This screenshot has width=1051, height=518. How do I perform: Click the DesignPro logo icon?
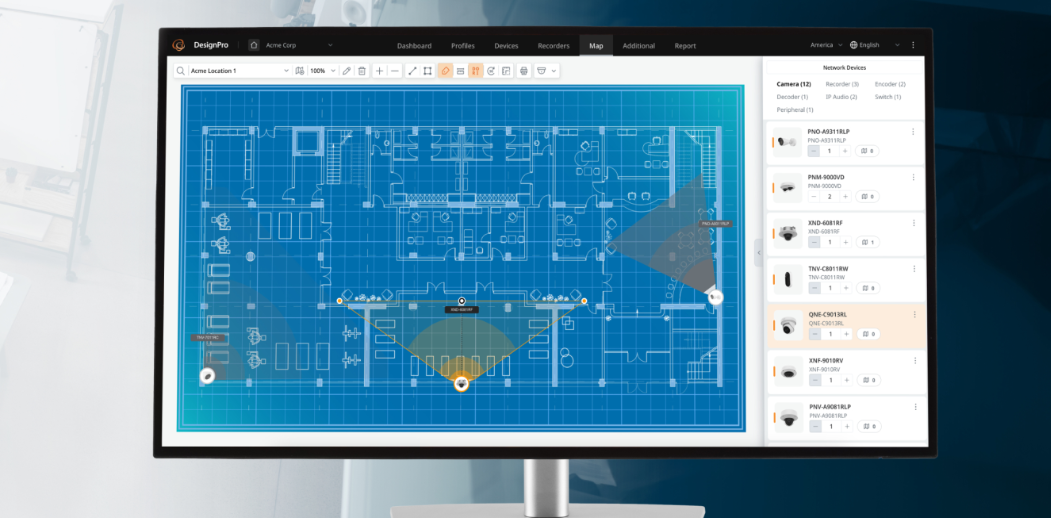178,45
